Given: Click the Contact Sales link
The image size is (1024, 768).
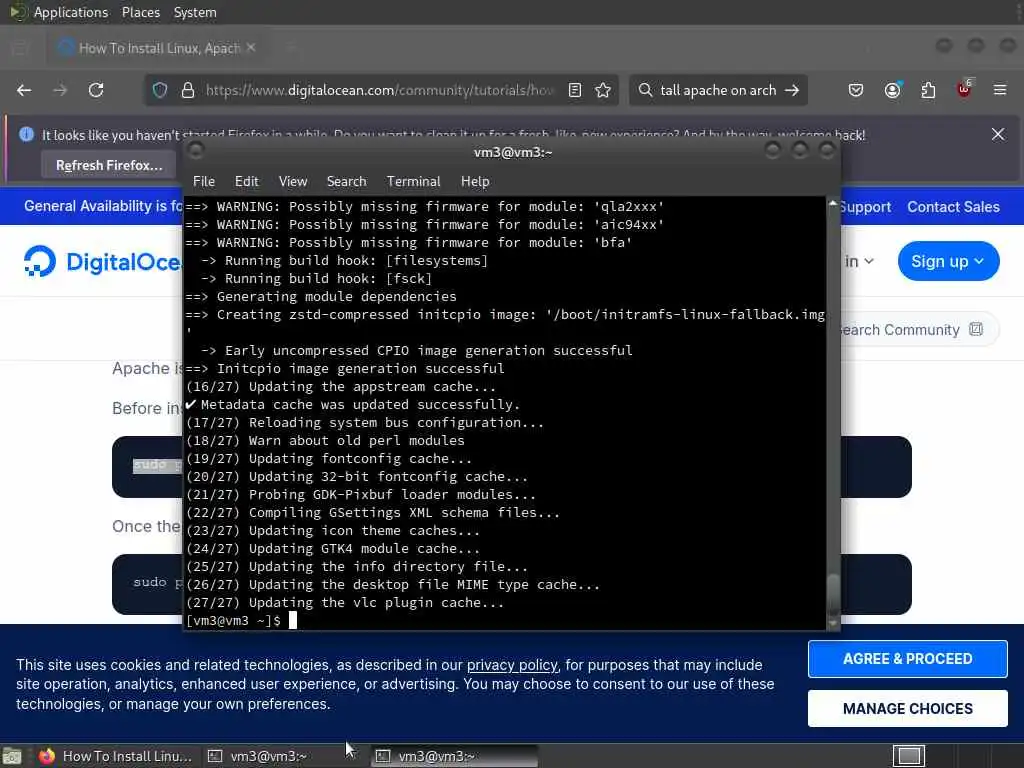Looking at the screenshot, I should click(x=953, y=207).
